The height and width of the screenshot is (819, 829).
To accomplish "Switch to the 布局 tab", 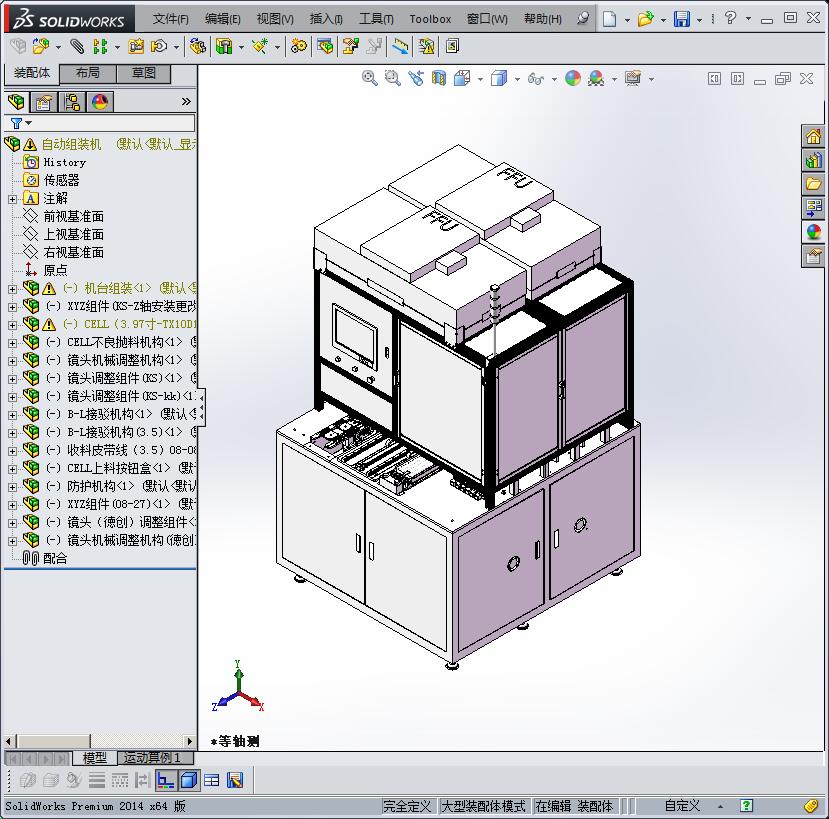I will 88,73.
